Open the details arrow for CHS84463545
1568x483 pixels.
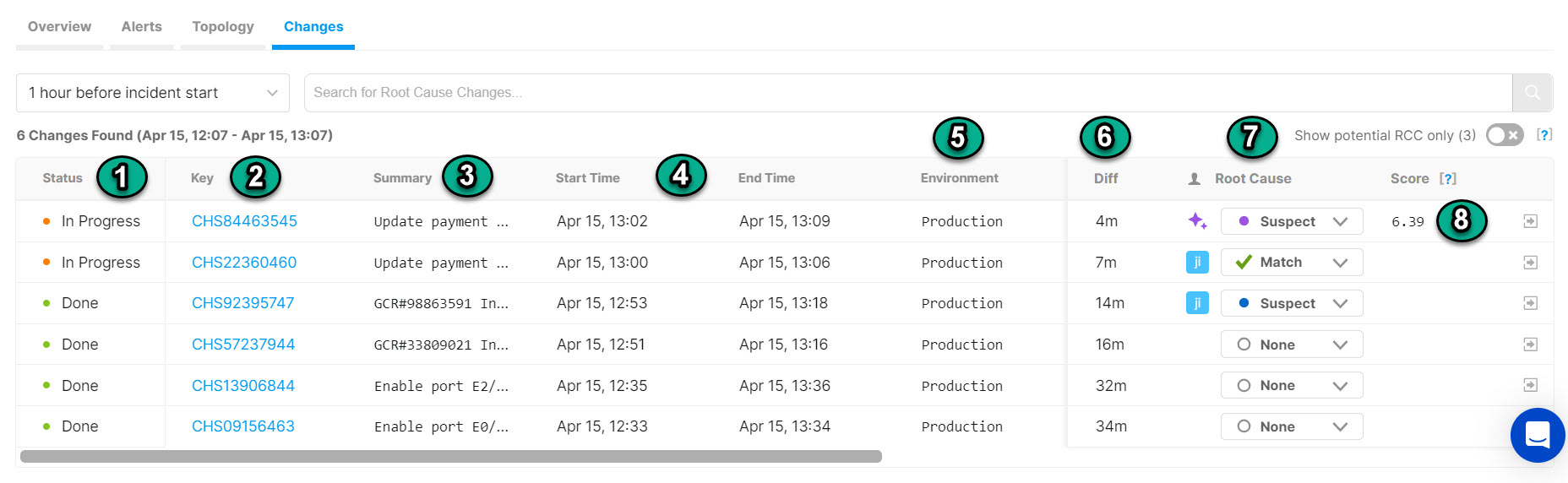pos(1530,221)
